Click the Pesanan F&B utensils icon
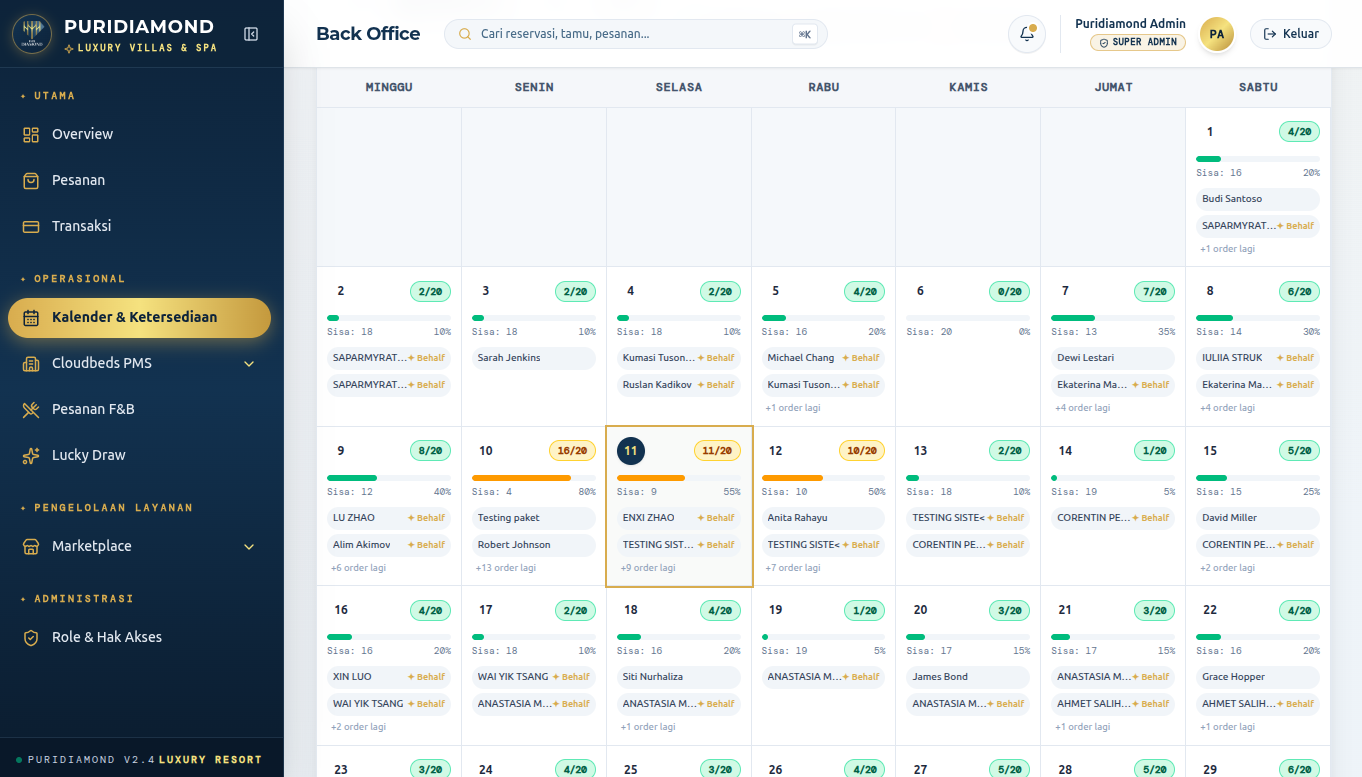This screenshot has width=1362, height=777. coord(31,409)
